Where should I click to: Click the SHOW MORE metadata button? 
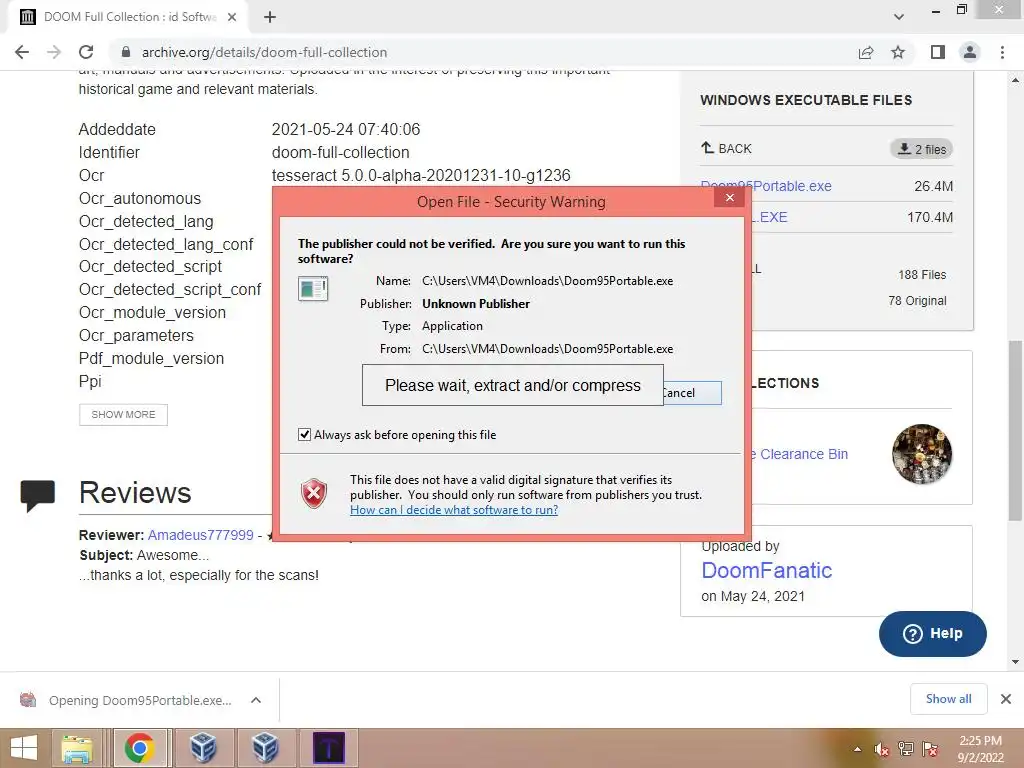[x=123, y=415]
